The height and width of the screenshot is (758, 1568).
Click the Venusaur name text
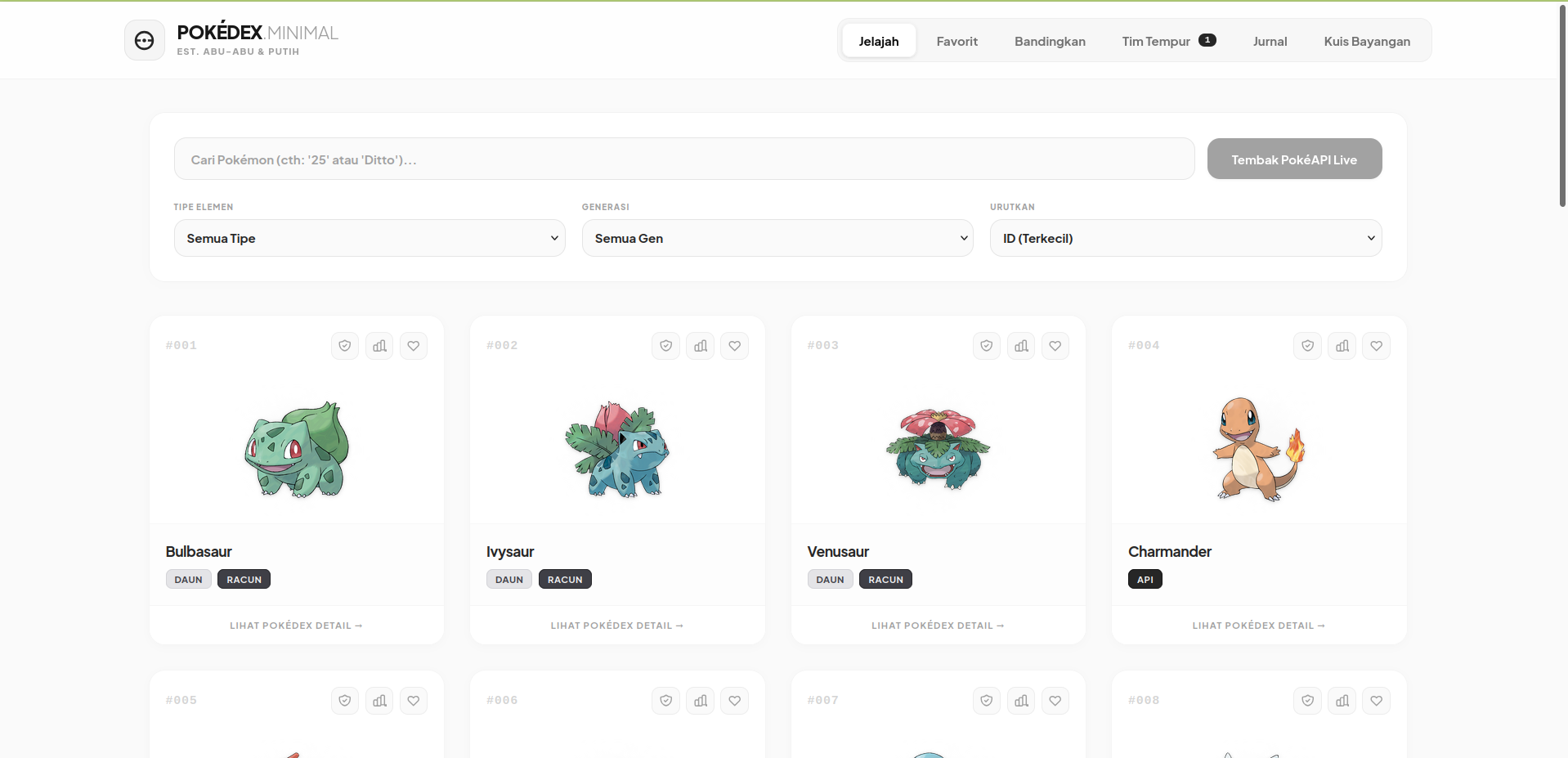click(838, 552)
